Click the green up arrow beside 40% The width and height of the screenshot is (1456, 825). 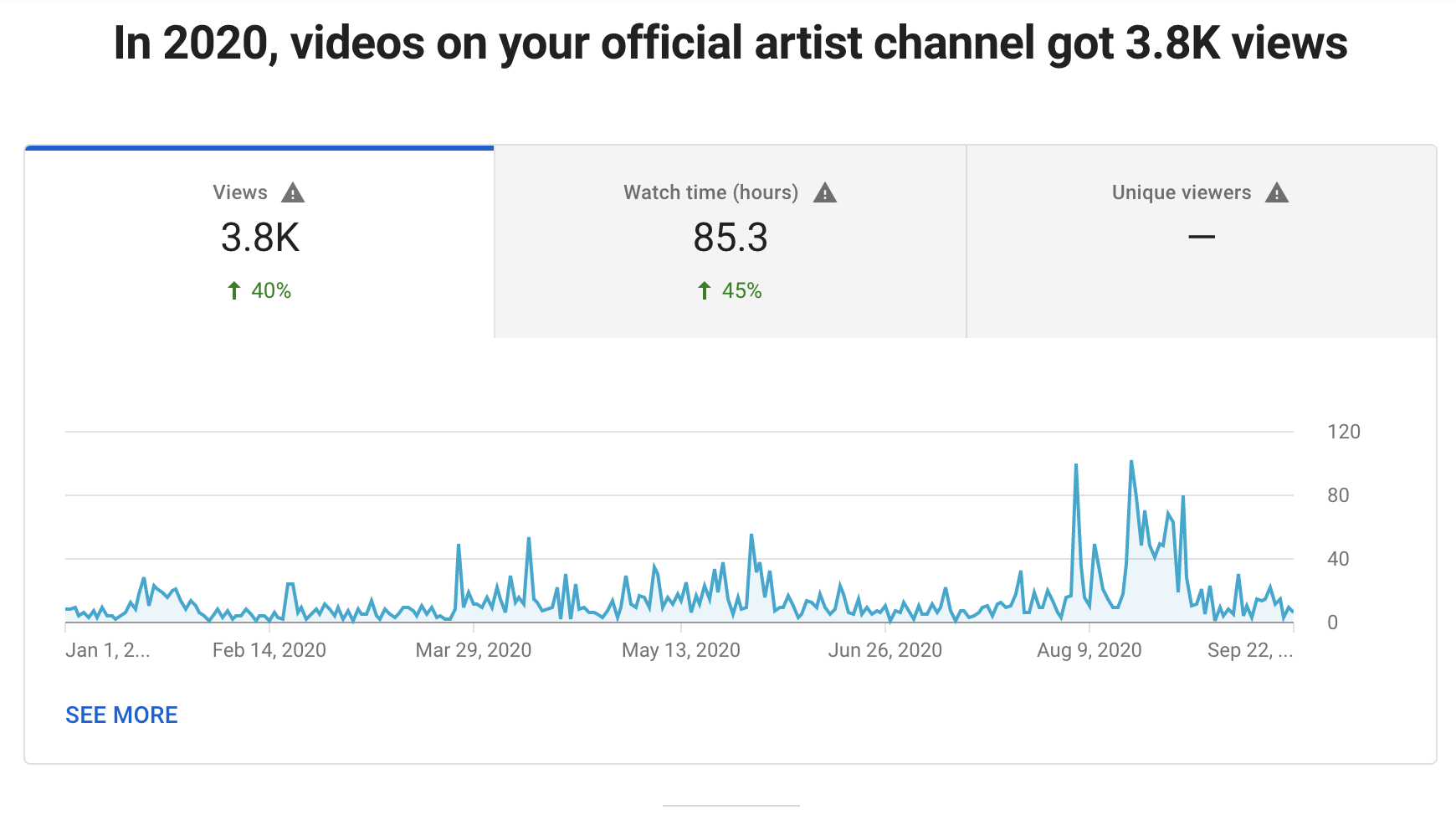pyautogui.click(x=234, y=290)
